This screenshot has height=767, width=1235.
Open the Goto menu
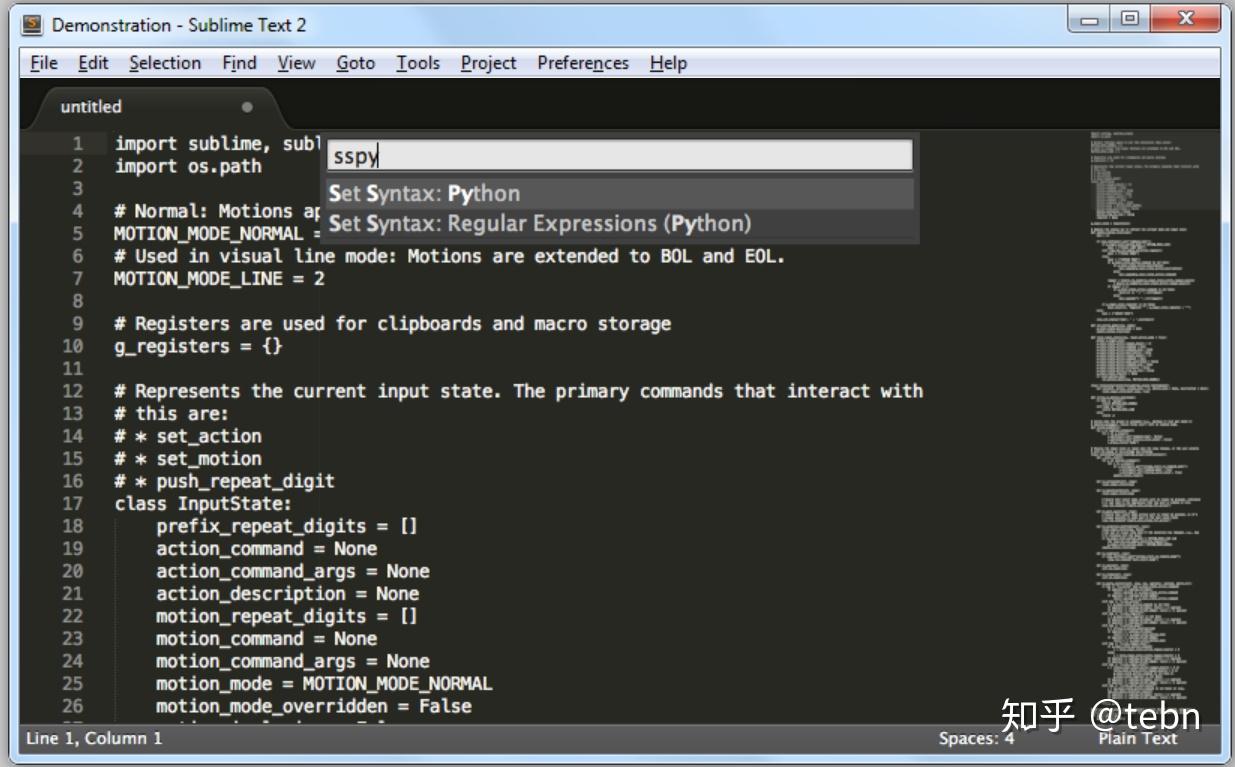(x=355, y=62)
